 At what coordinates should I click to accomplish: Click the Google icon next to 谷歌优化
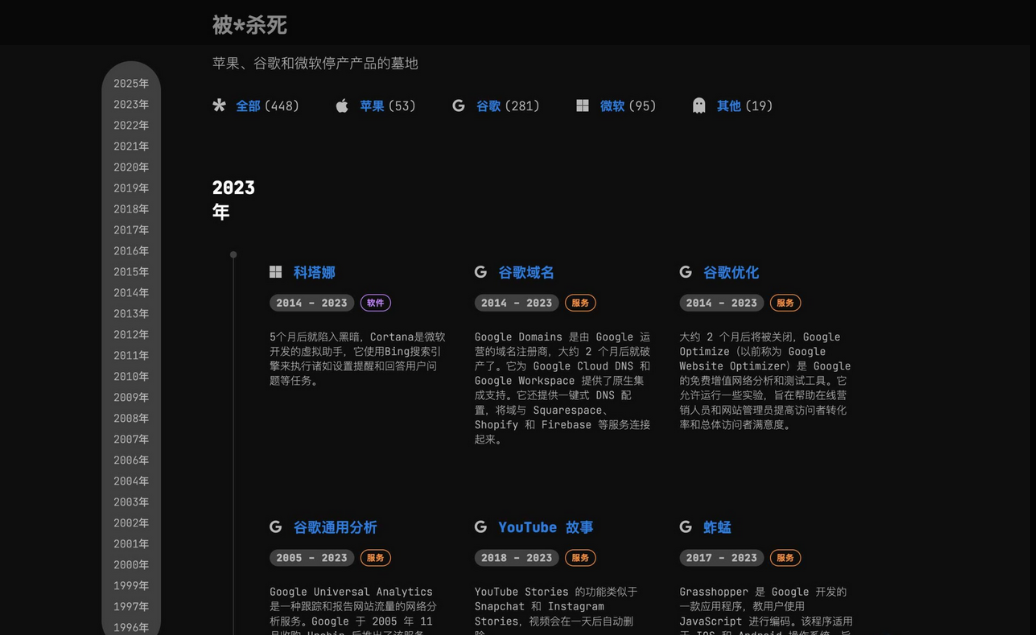point(685,272)
